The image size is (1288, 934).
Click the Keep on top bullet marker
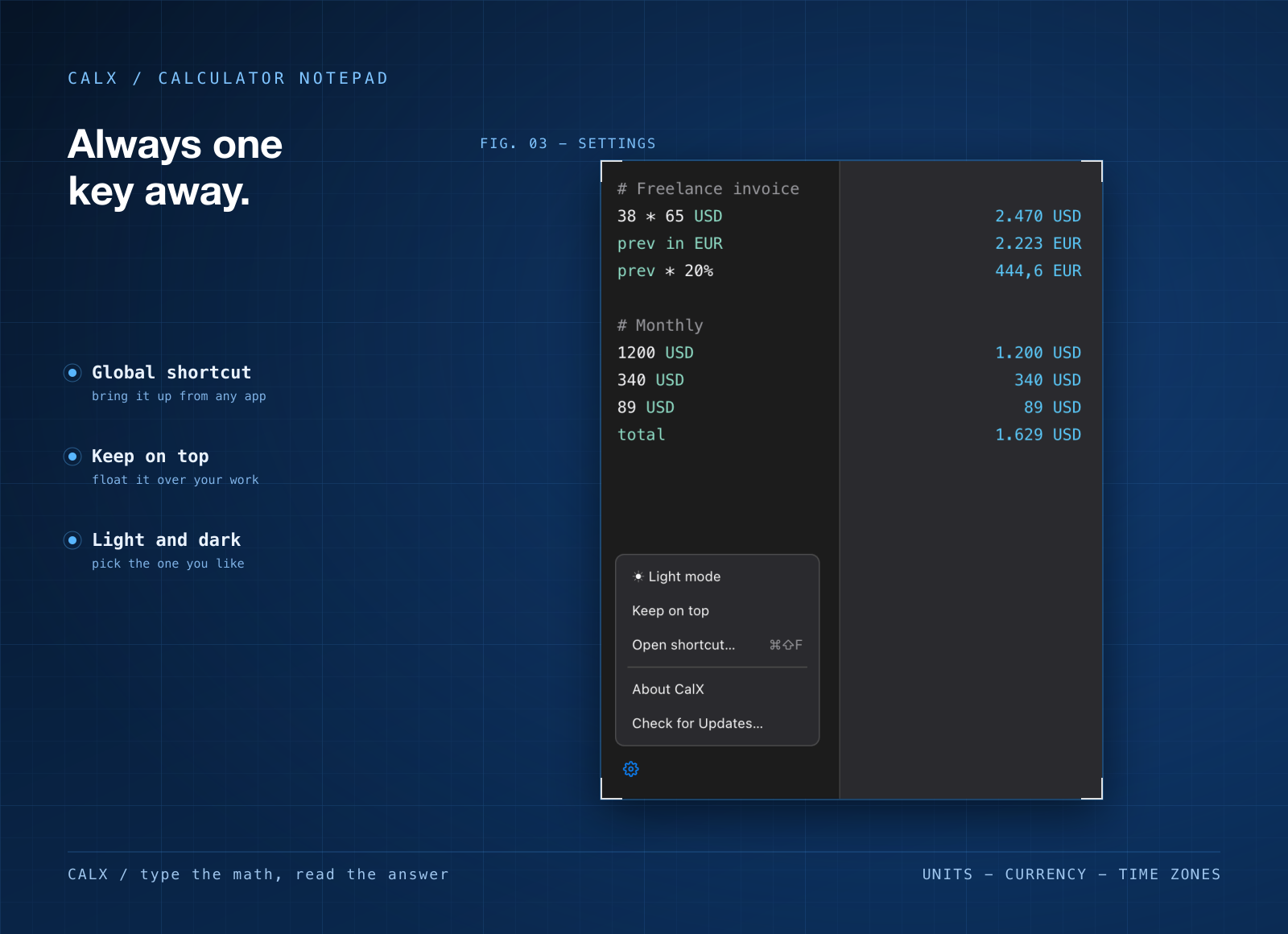point(72,457)
